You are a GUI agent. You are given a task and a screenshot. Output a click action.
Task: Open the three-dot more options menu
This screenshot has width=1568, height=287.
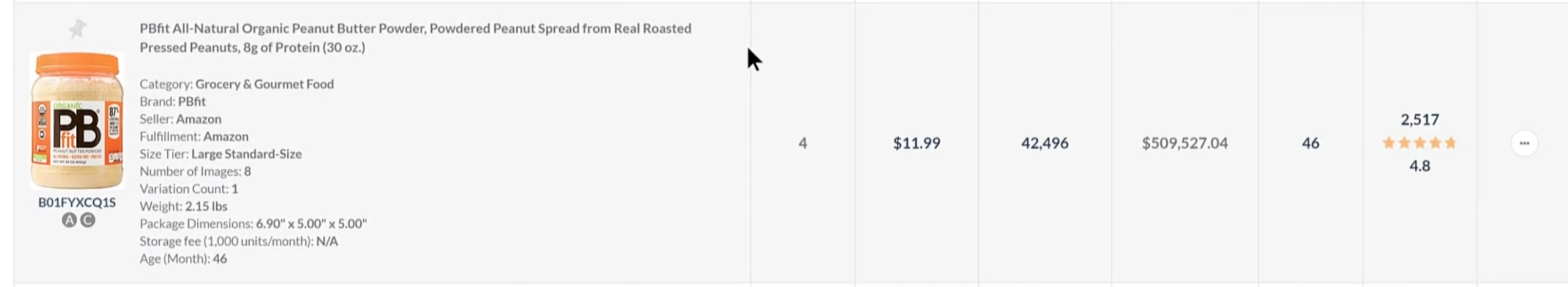coord(1524,143)
